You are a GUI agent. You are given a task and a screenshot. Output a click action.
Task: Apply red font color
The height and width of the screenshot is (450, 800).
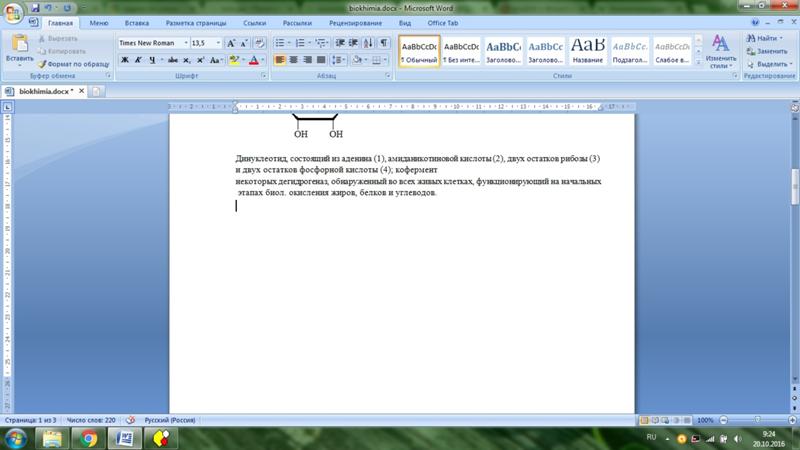[254, 60]
